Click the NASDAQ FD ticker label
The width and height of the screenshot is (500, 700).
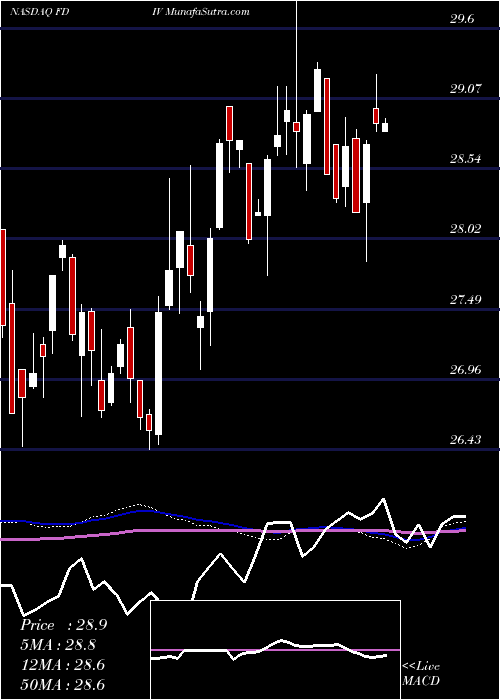click(x=38, y=12)
